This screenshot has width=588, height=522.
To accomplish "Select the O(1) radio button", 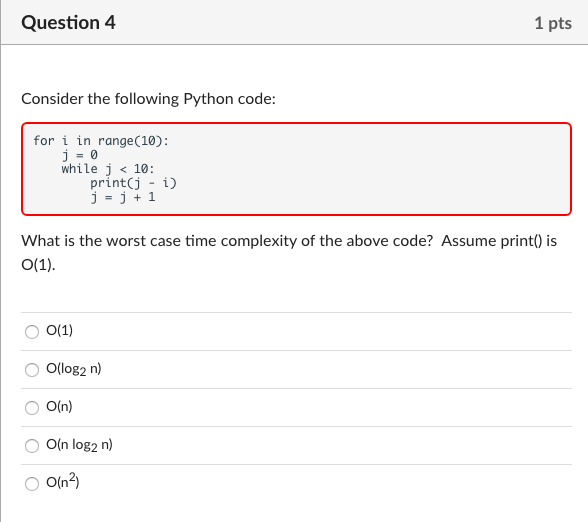I will coord(32,332).
